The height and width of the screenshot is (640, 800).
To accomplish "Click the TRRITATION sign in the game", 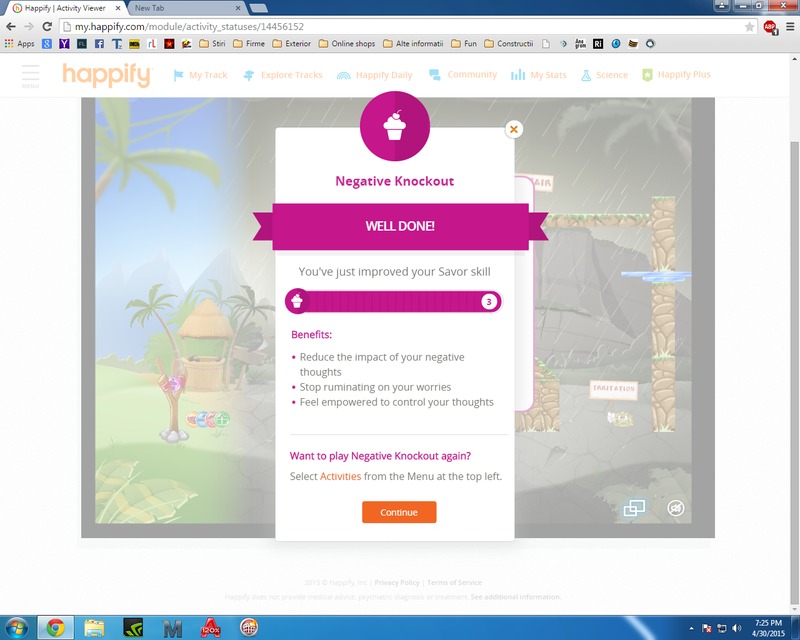I will tap(614, 389).
